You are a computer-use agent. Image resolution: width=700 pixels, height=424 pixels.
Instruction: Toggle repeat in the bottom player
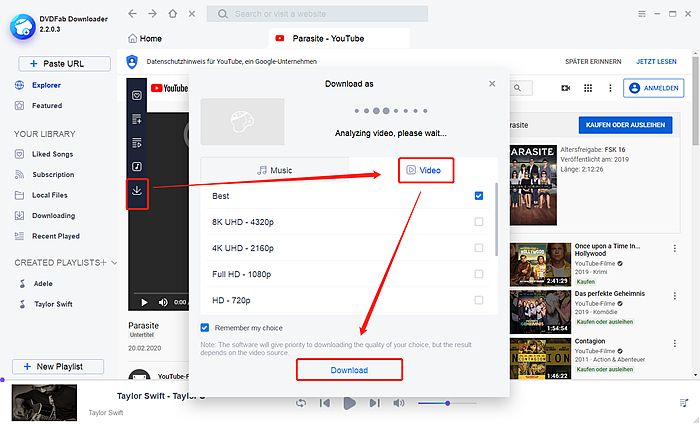(x=301, y=403)
